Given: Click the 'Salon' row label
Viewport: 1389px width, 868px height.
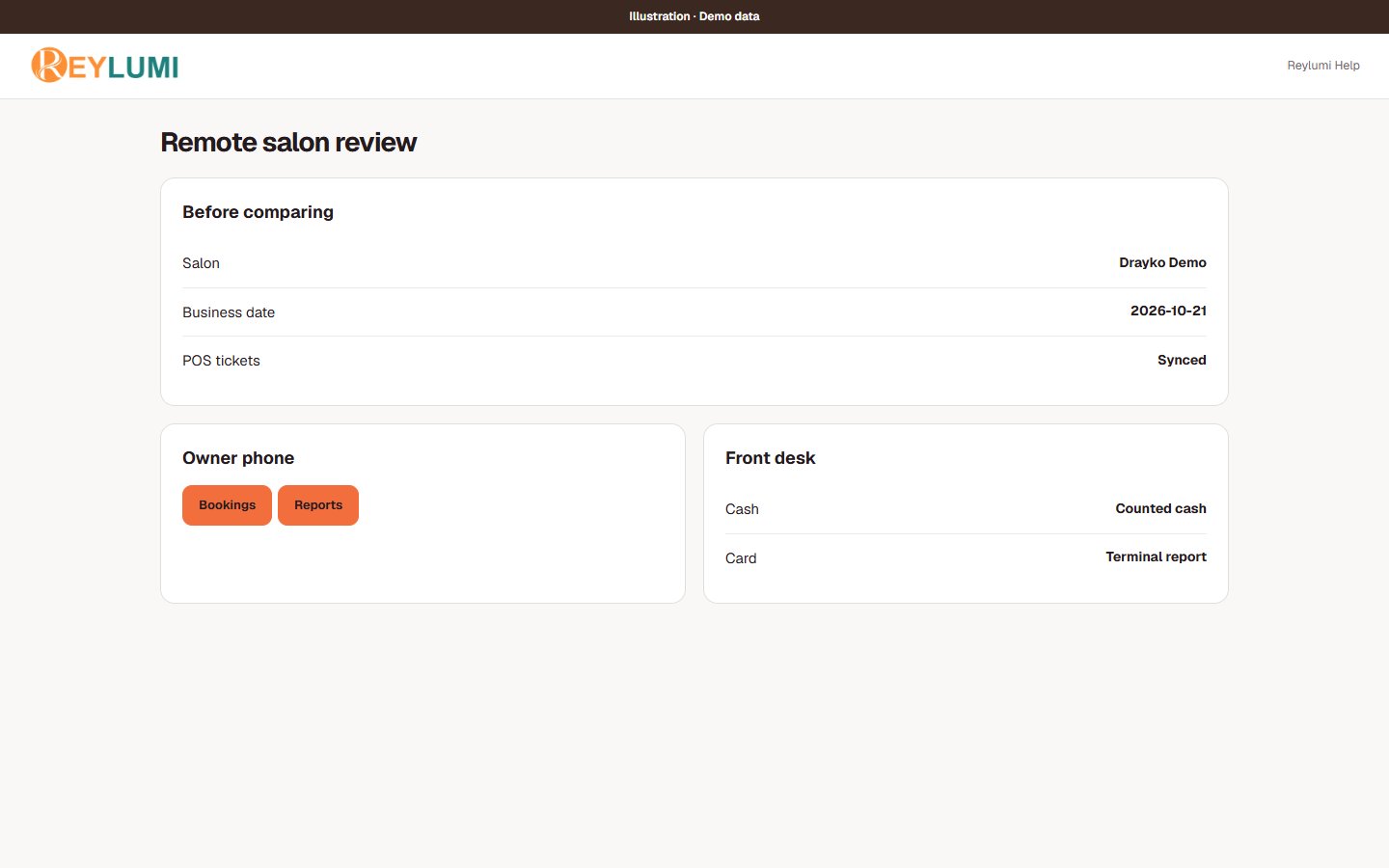Looking at the screenshot, I should point(201,263).
